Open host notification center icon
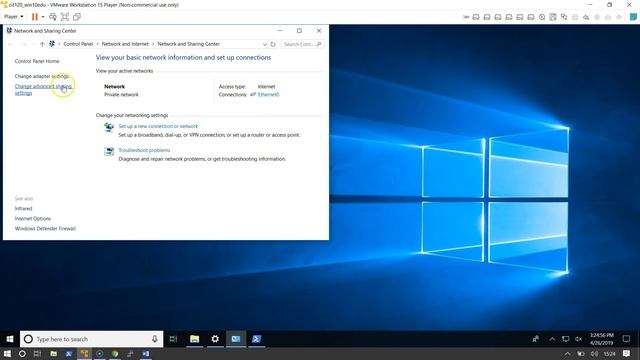Viewport: 640px width, 360px height. click(x=627, y=353)
